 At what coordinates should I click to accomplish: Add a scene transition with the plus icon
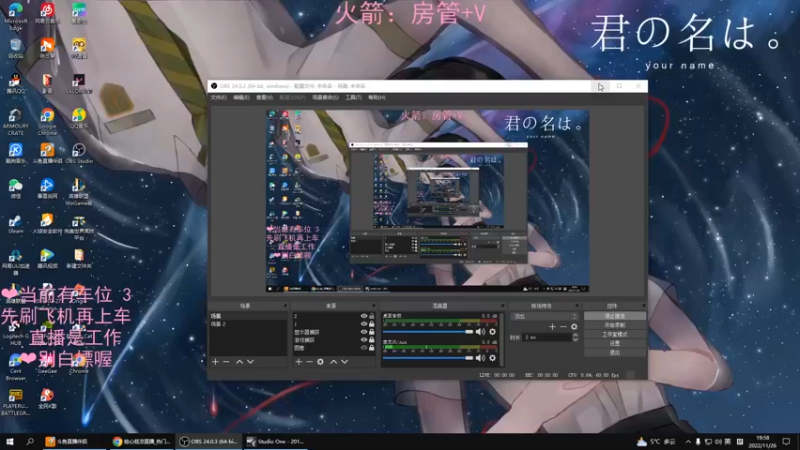(x=553, y=327)
